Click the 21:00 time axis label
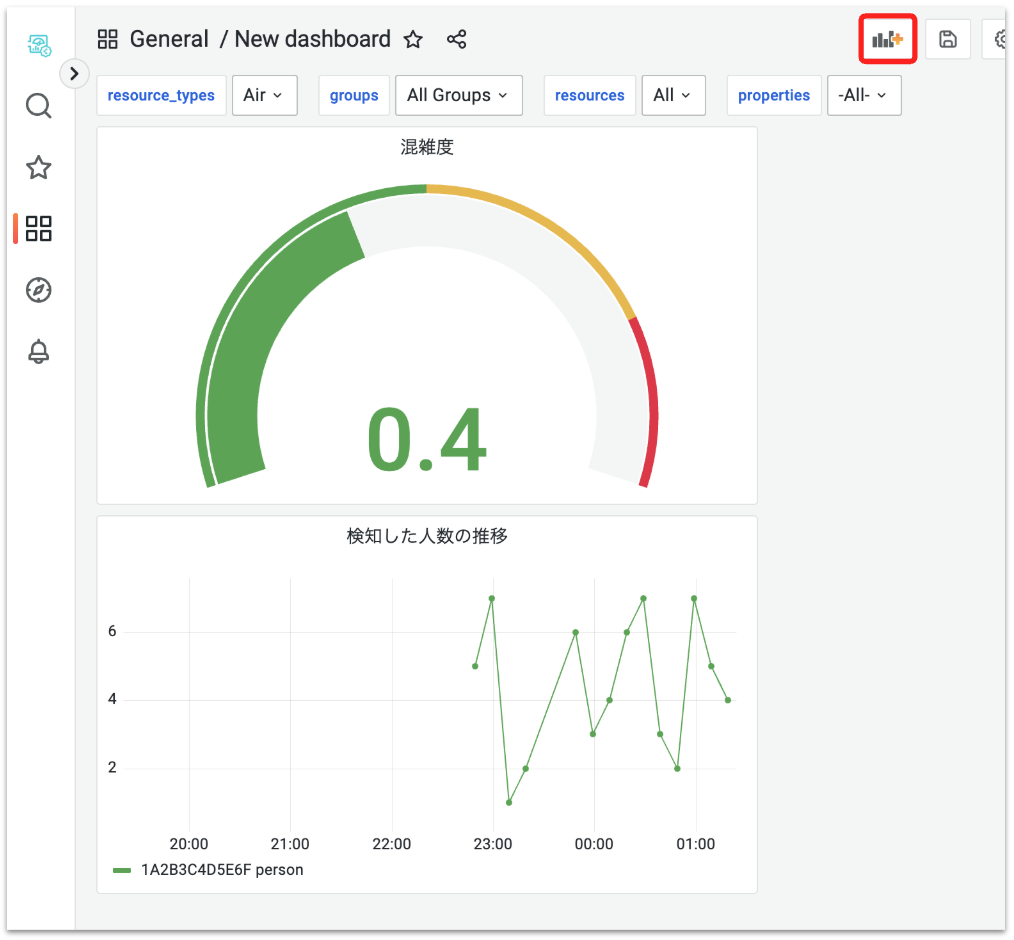The height and width of the screenshot is (940, 1014). coord(290,844)
